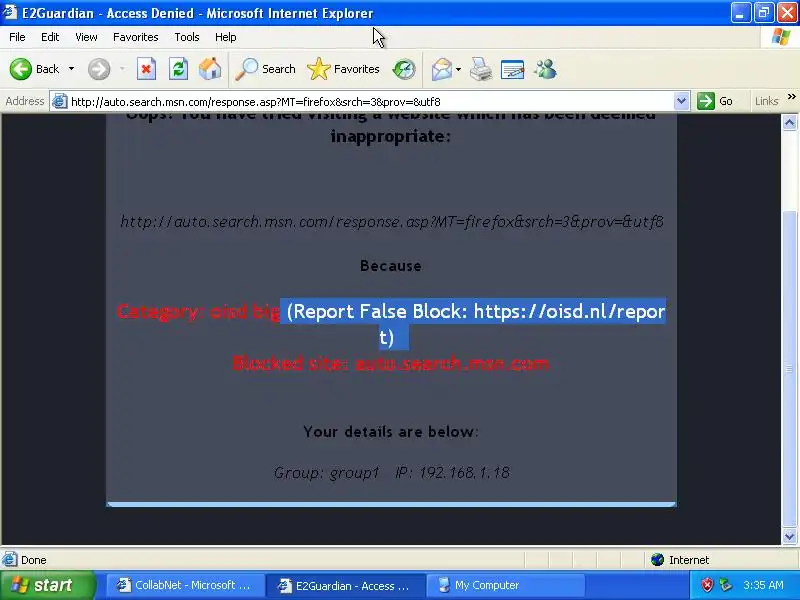800x600 pixels.
Task: Open the Help menu
Action: click(x=226, y=37)
